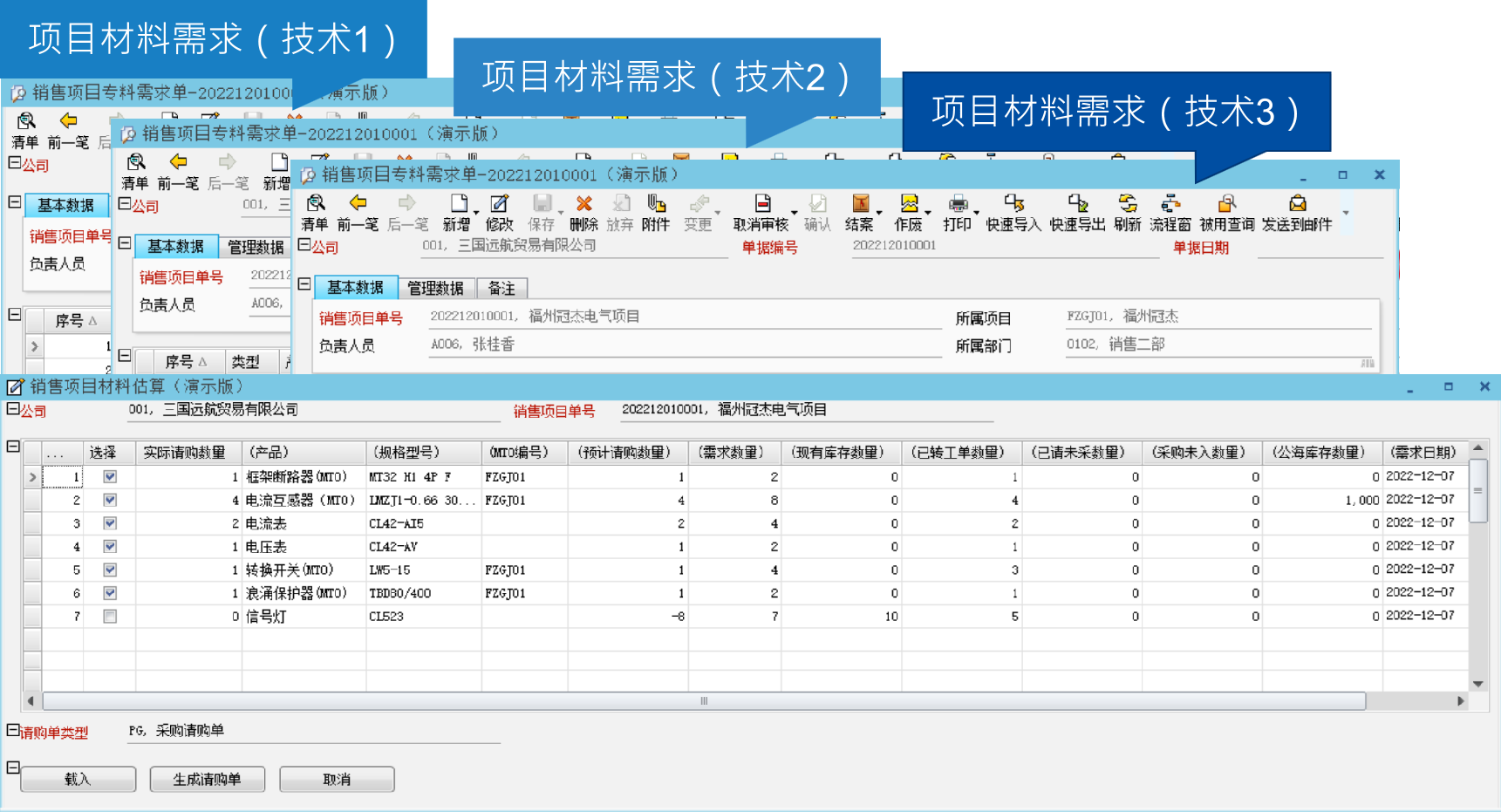Open 打印 dropdown arrow

pos(977,213)
